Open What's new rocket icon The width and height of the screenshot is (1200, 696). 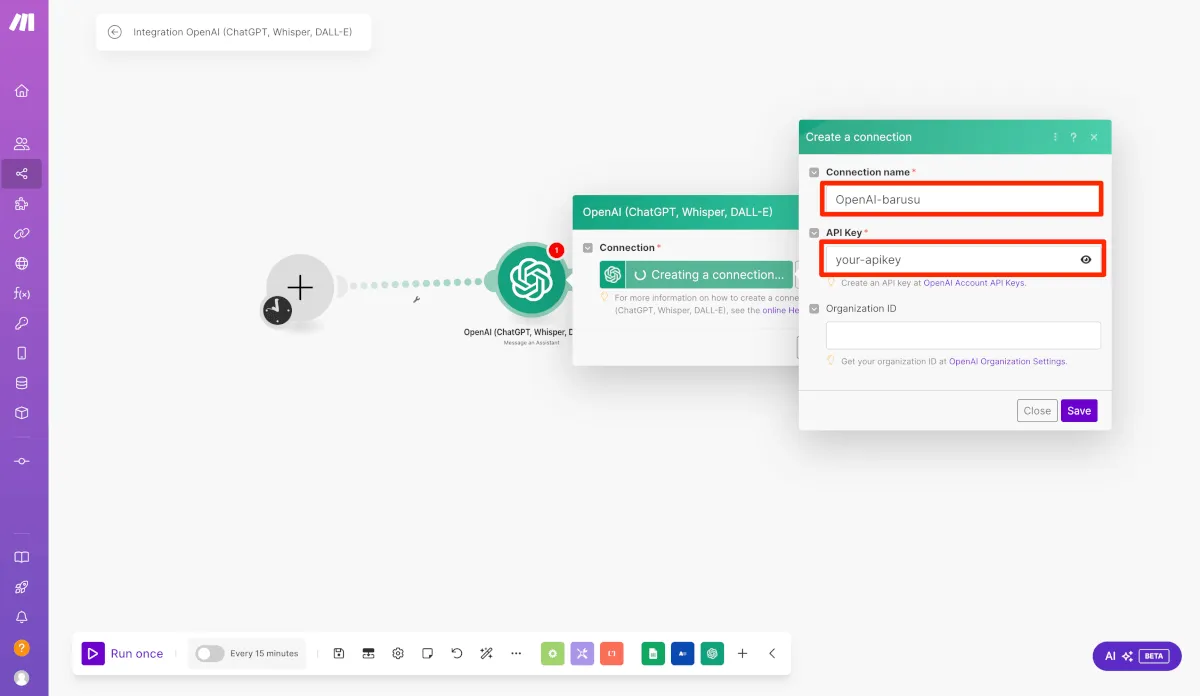click(22, 588)
